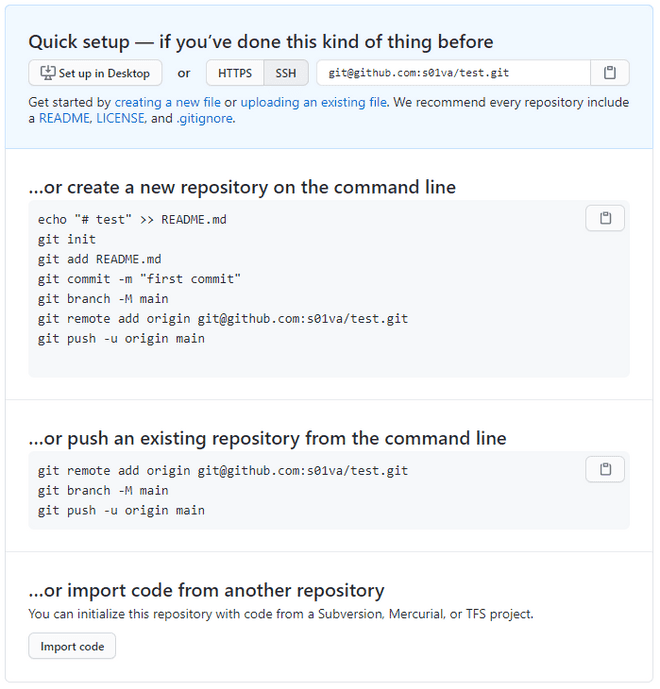
Task: Click the Import code button
Action: click(x=72, y=646)
